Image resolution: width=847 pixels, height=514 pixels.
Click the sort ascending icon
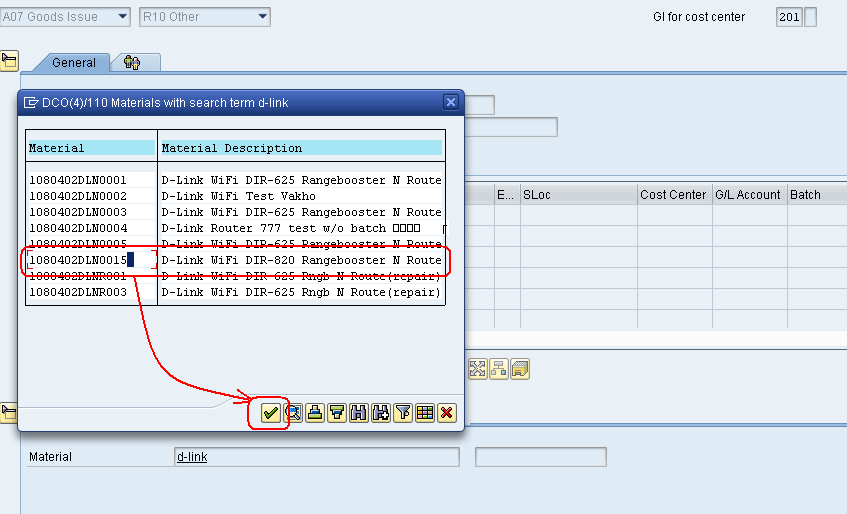[x=315, y=413]
